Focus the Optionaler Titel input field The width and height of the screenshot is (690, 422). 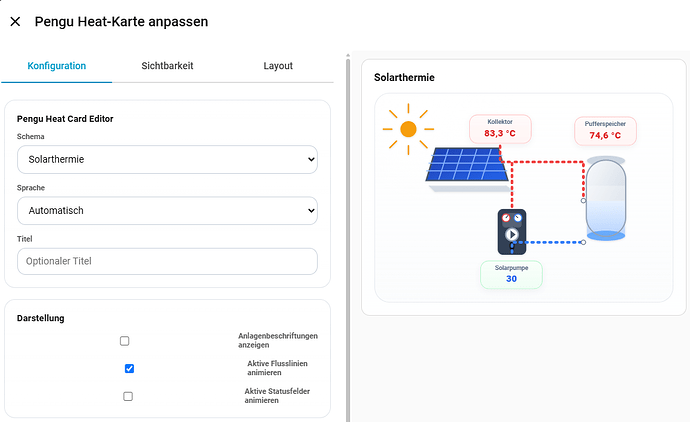167,261
